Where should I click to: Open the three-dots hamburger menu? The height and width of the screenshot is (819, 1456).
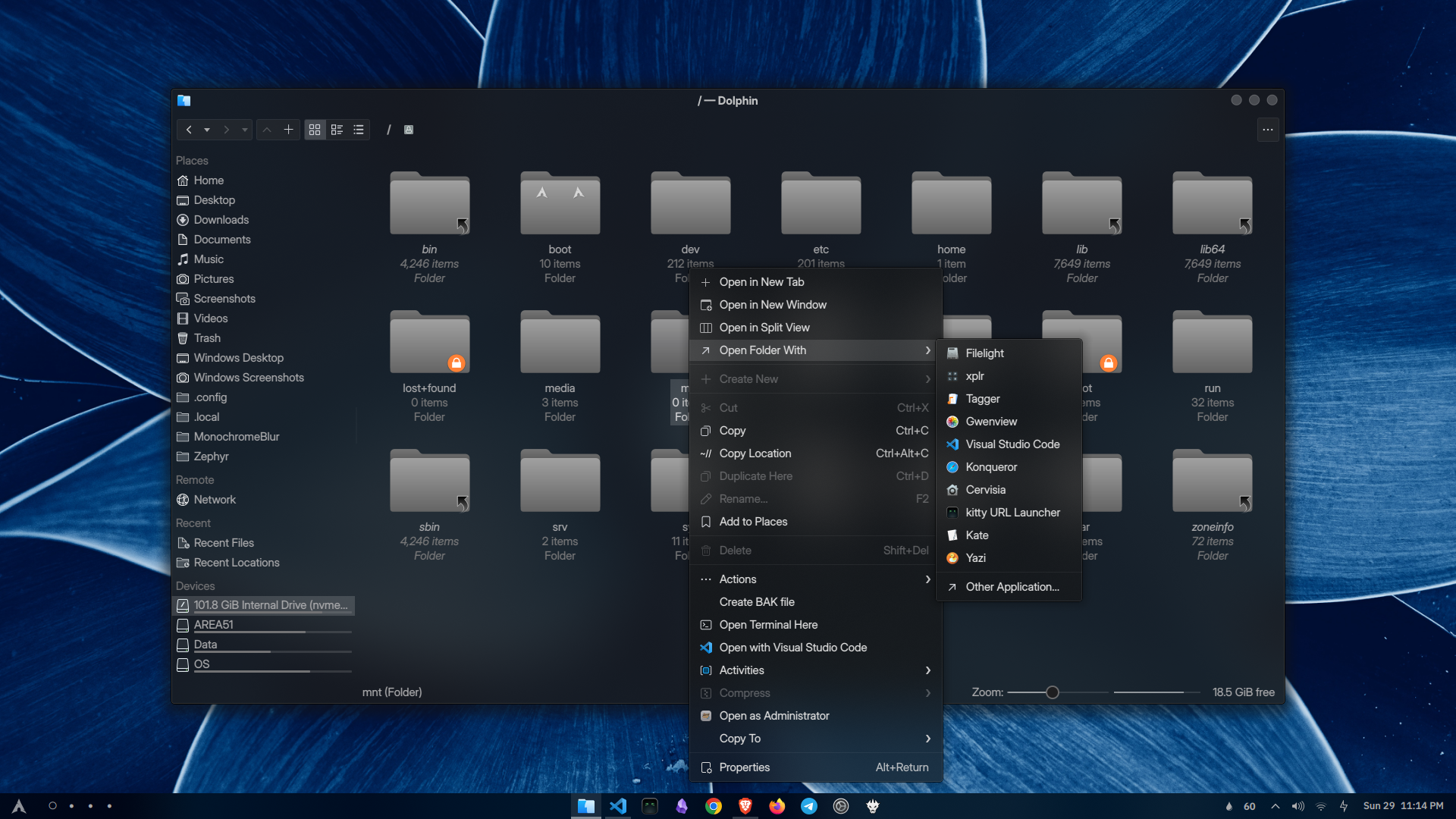1267,130
